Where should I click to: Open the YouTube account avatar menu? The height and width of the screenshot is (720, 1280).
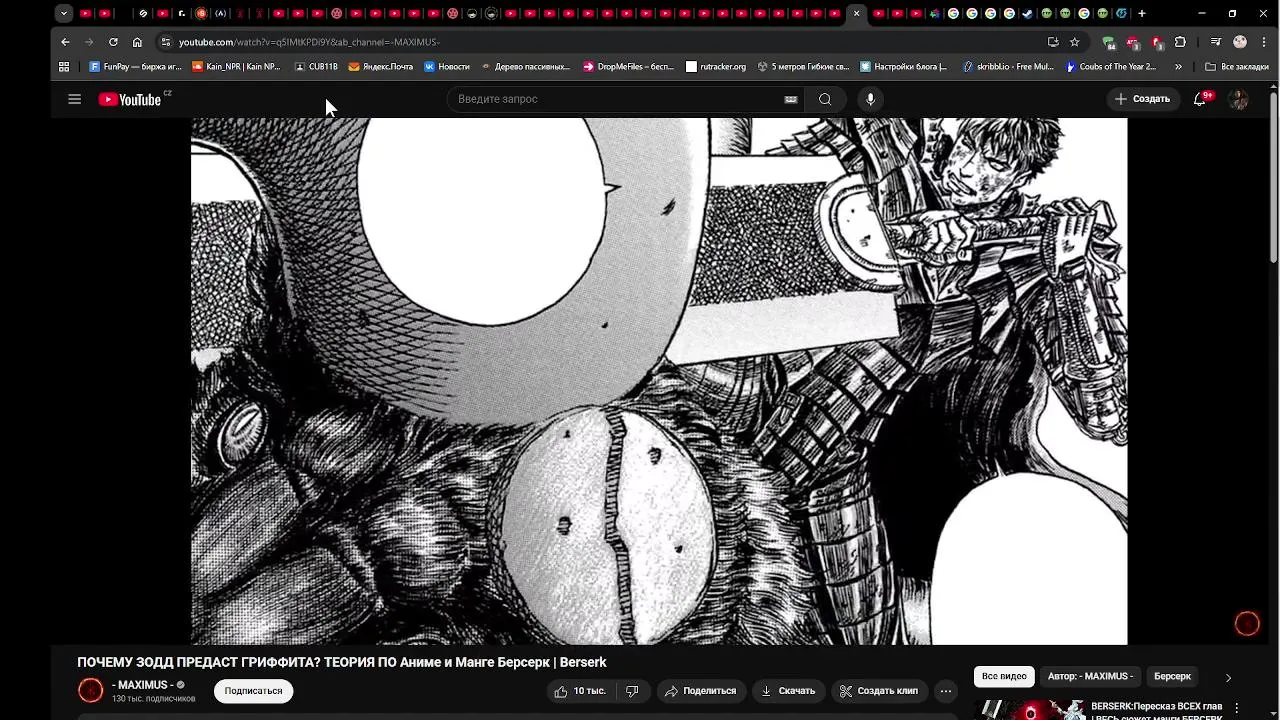tap(1238, 99)
